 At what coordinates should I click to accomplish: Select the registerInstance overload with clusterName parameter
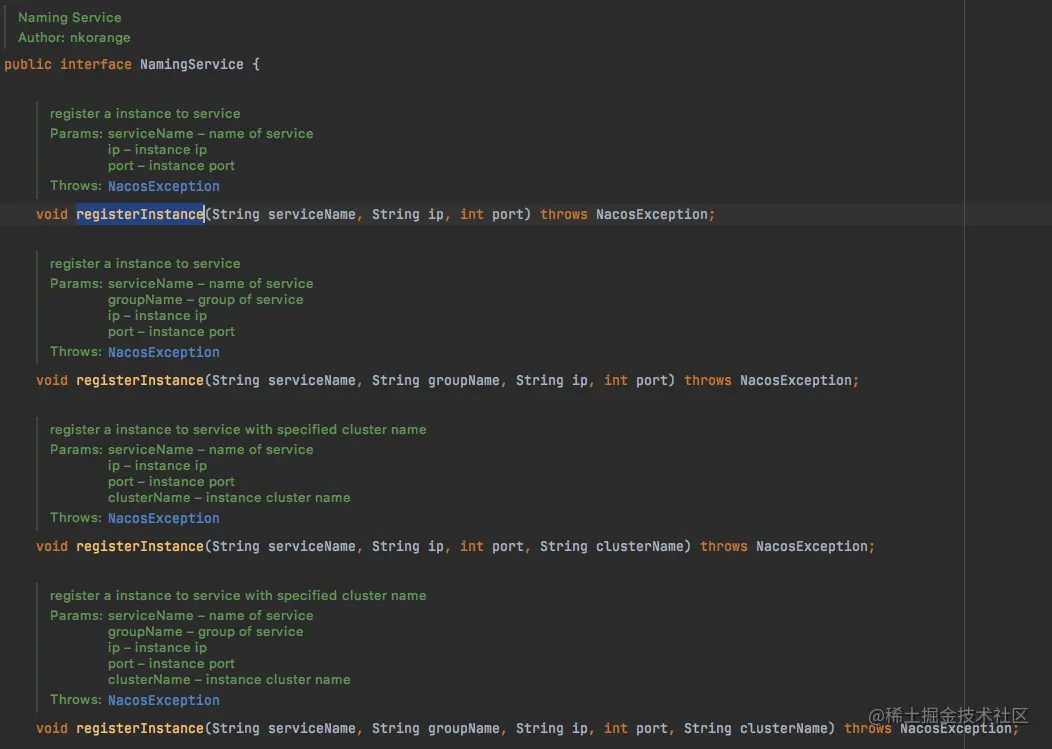coord(139,546)
